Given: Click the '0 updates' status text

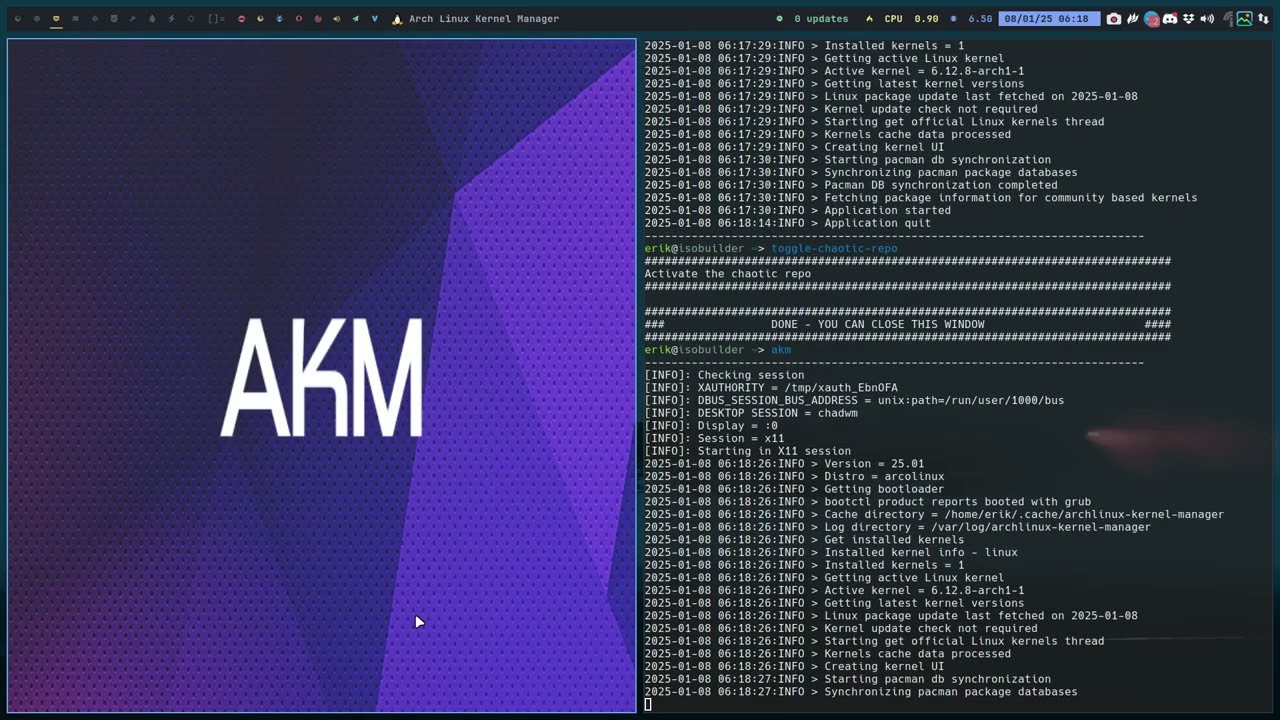Looking at the screenshot, I should [x=821, y=19].
